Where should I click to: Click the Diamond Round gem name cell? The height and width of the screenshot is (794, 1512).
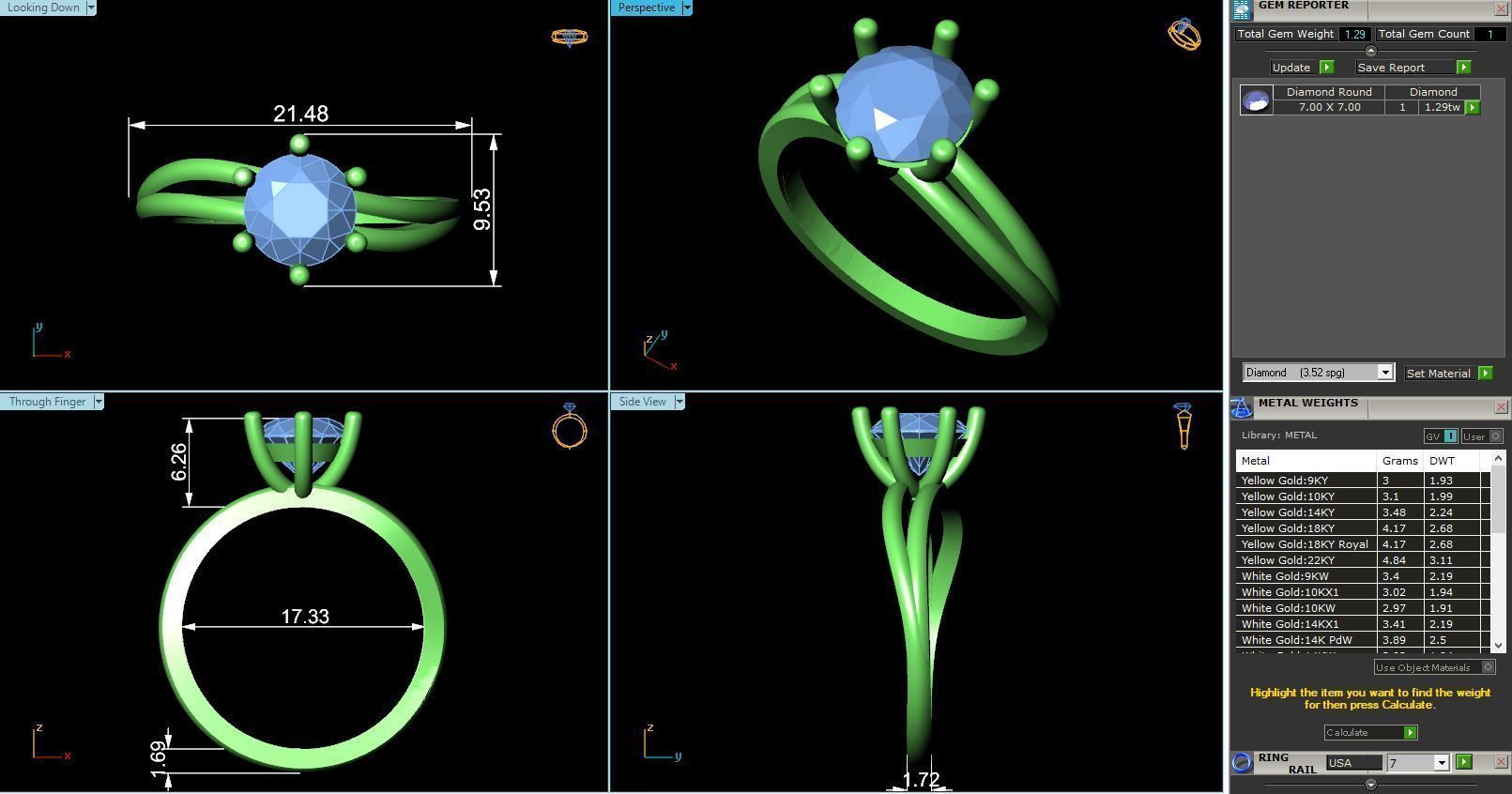1329,92
